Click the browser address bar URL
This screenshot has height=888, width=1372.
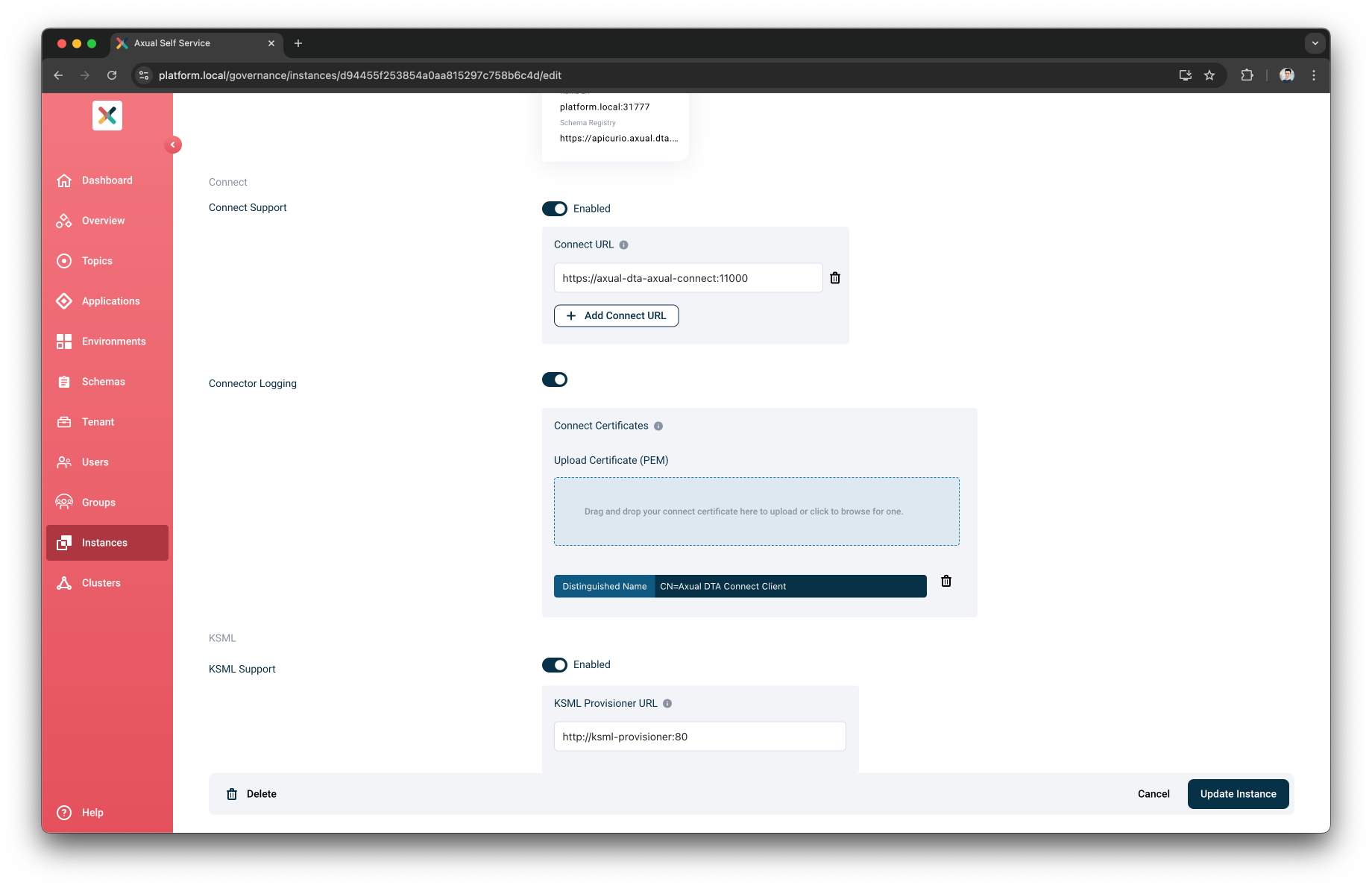click(x=360, y=75)
